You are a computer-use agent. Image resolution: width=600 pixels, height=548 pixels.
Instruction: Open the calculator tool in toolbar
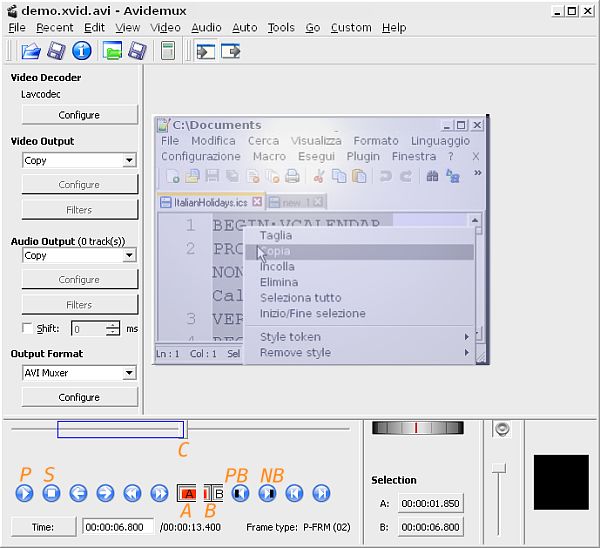[x=167, y=51]
